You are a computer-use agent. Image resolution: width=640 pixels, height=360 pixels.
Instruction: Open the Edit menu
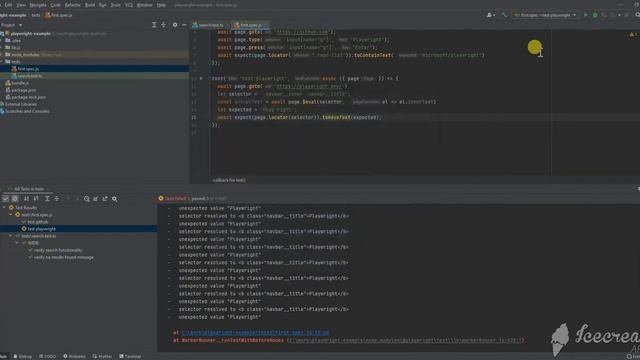point(8,5)
